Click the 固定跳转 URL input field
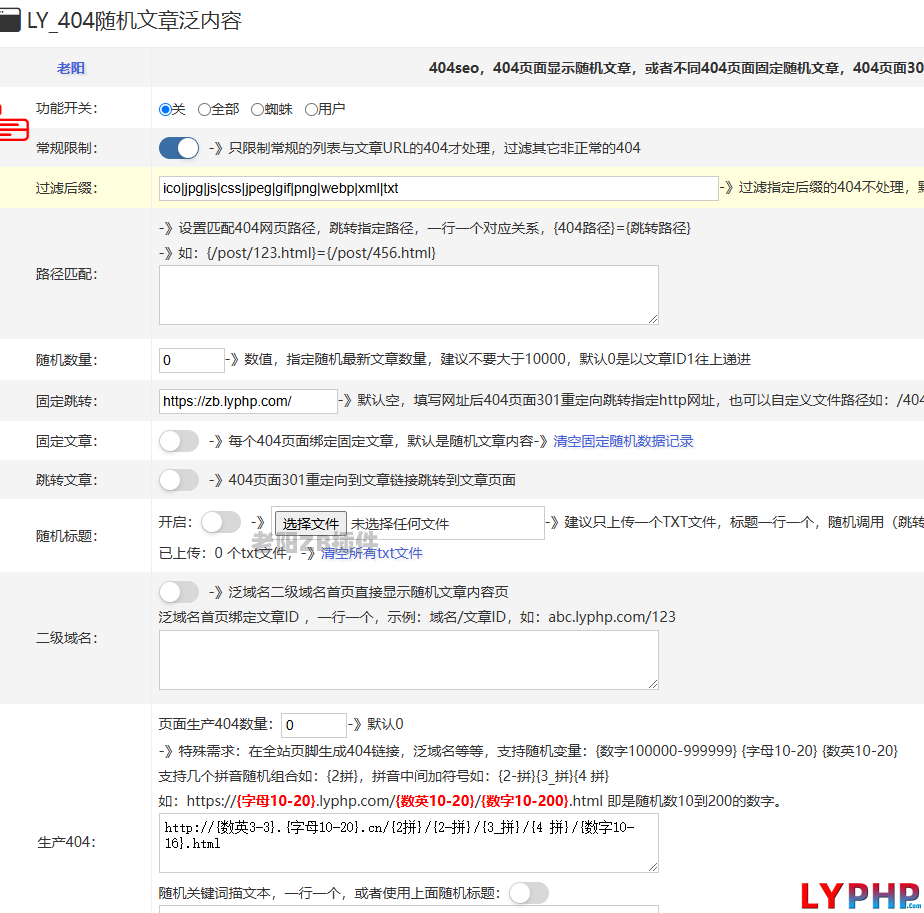The height and width of the screenshot is (913, 924). pyautogui.click(x=248, y=401)
